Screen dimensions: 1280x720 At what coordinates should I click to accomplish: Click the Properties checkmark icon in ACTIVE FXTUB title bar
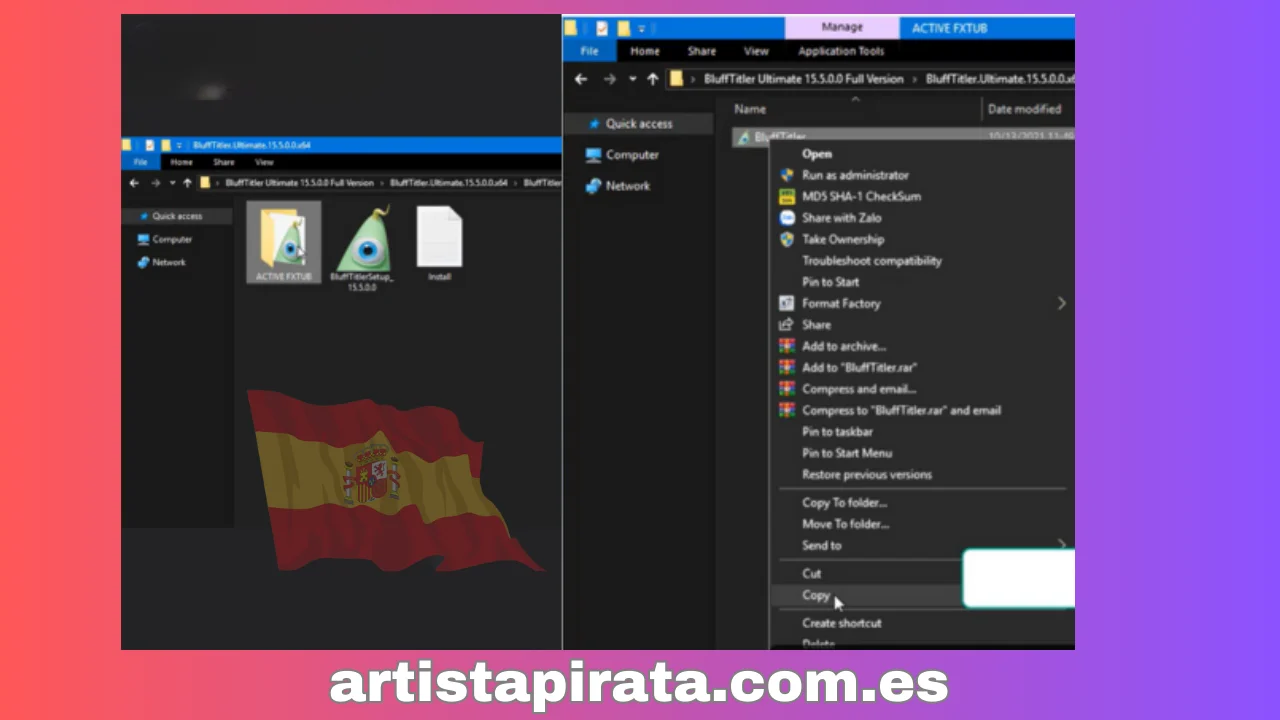pos(602,28)
